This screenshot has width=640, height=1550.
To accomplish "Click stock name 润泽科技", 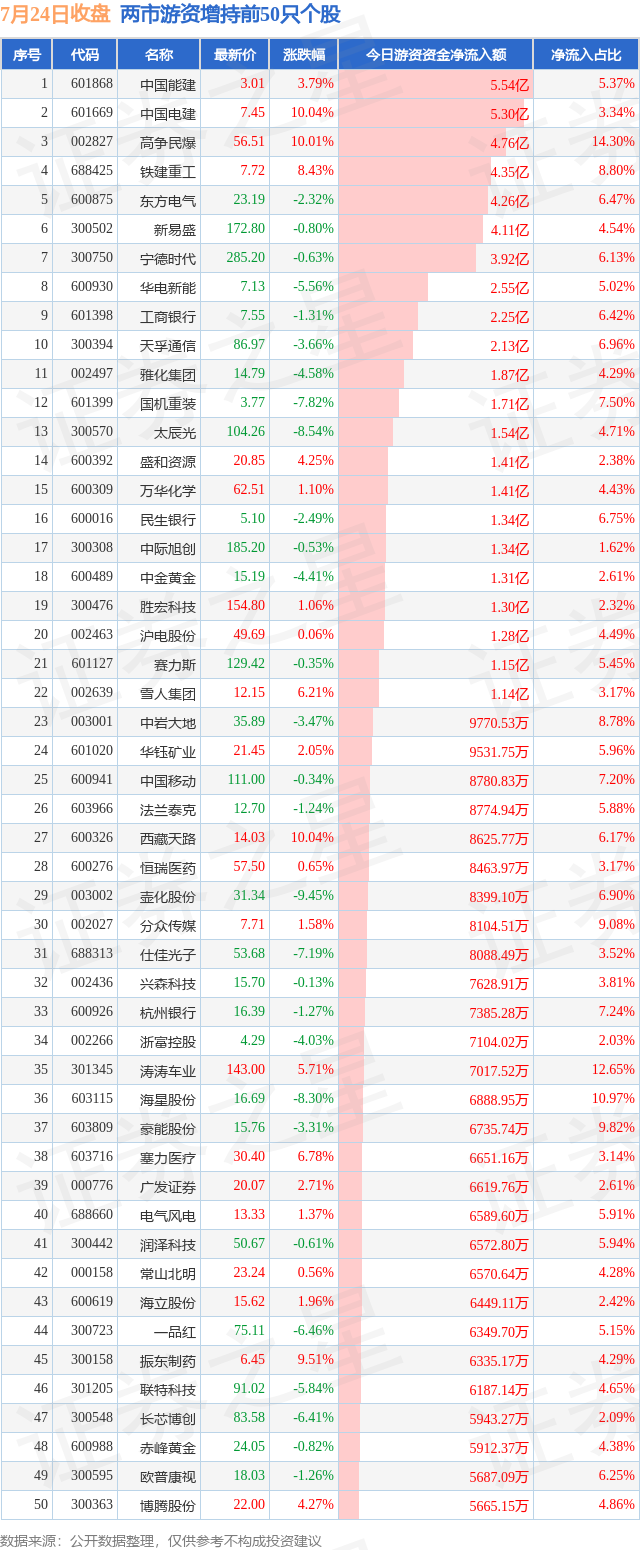I will pos(168,1244).
